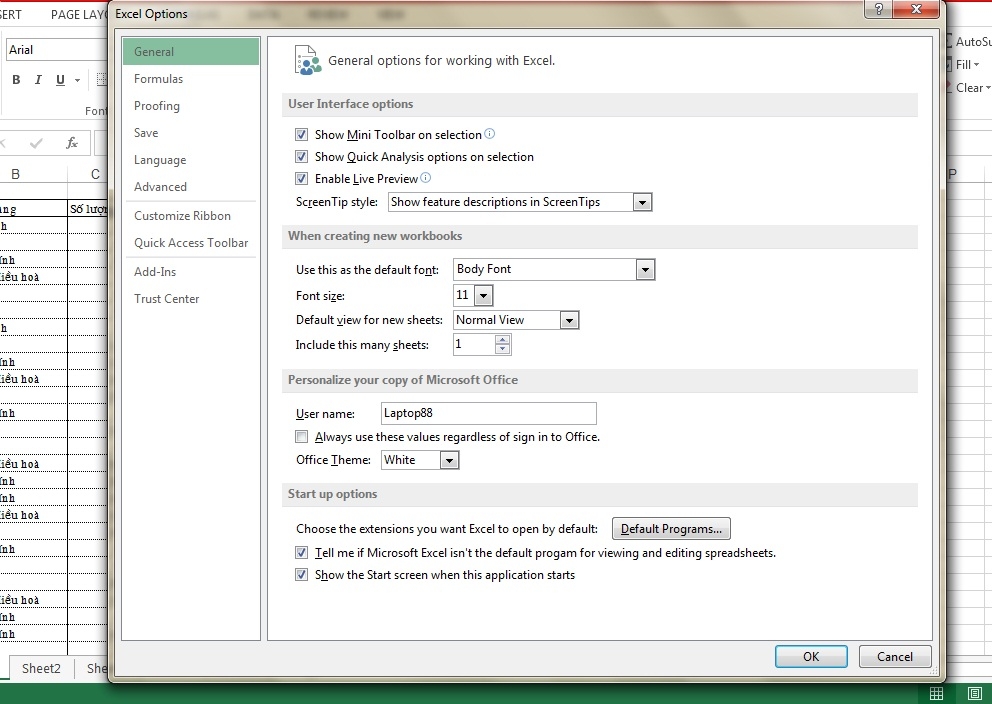Screen dimensions: 992x704
Task: Open the Quick Access Toolbar category
Action: 191,243
